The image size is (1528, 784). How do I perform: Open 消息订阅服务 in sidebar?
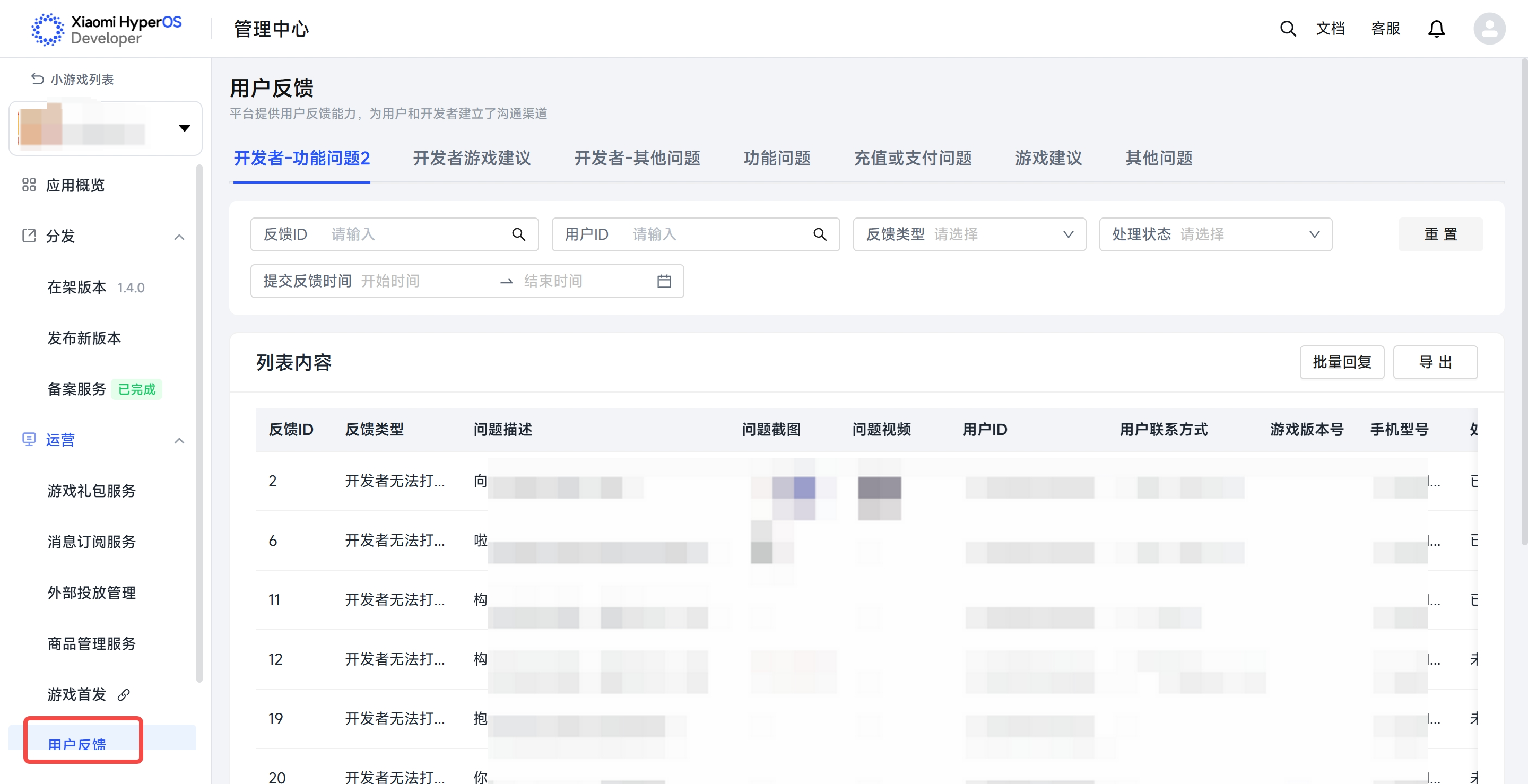[x=92, y=542]
